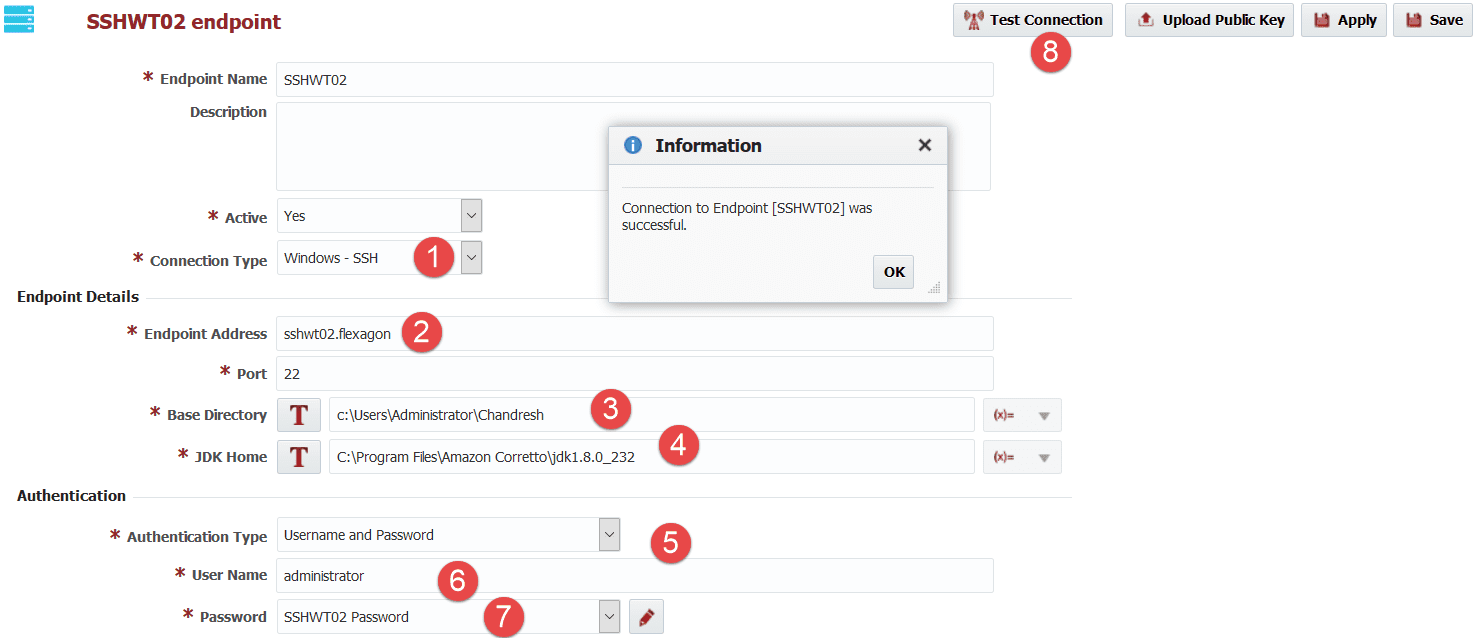1476x638 pixels.
Task: Click the Test Connection button
Action: [1033, 20]
